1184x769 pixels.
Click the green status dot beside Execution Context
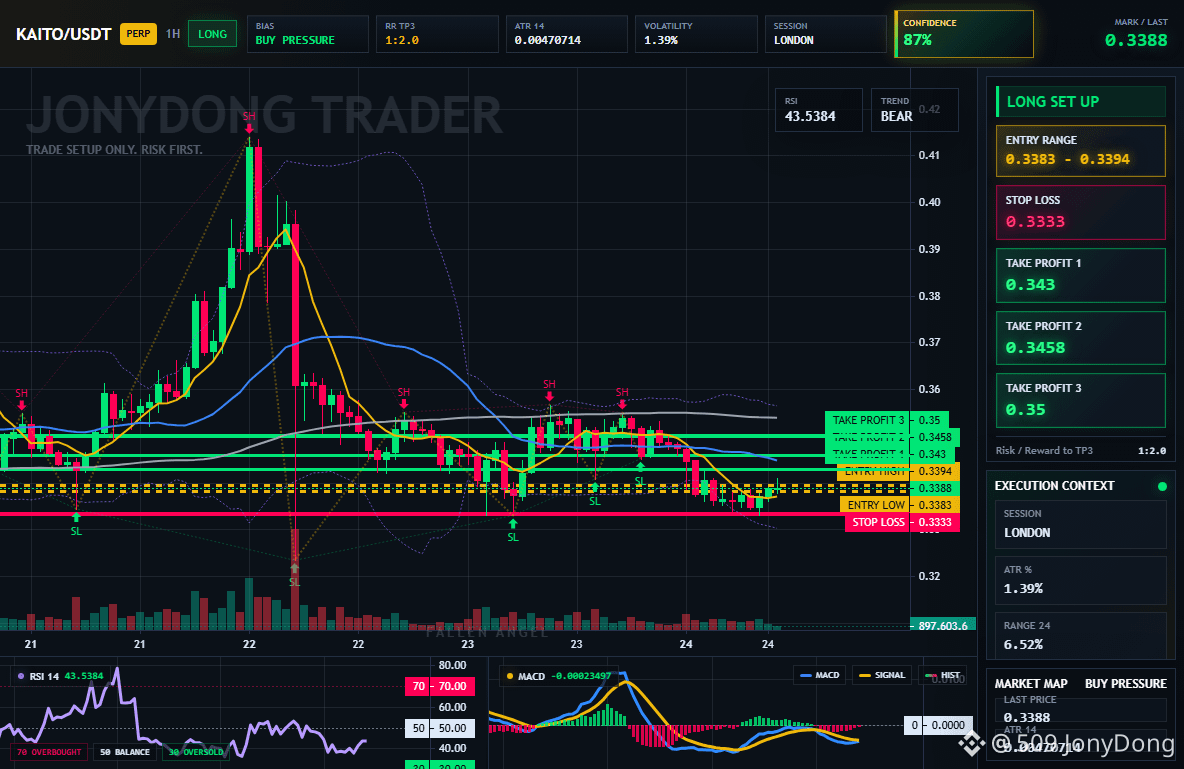click(x=1162, y=486)
